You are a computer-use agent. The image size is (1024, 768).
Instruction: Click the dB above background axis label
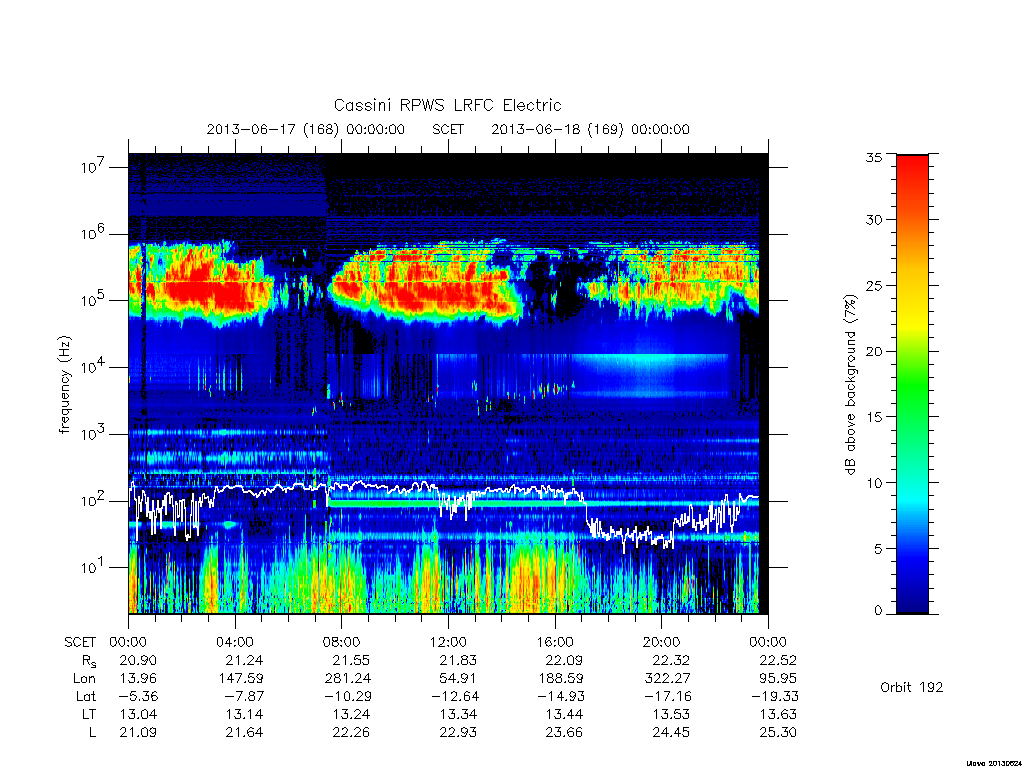(850, 384)
